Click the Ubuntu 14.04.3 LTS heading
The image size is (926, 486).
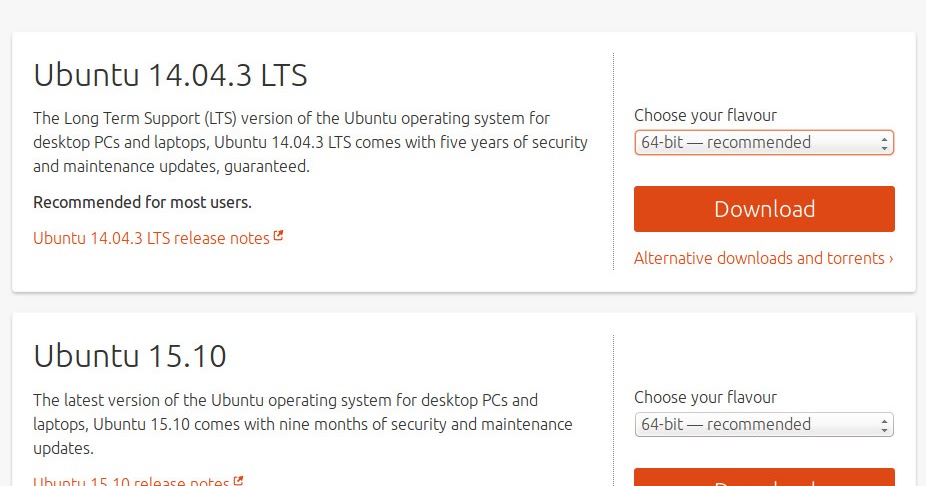170,75
